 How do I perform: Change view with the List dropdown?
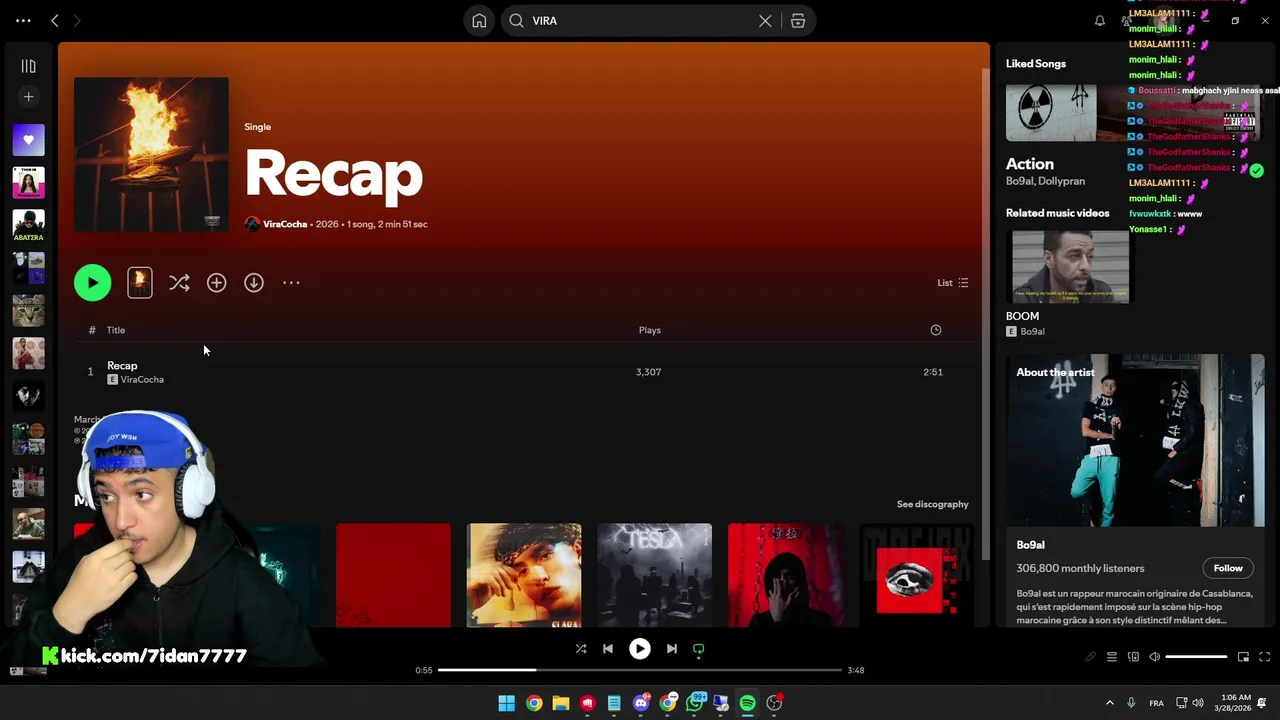[952, 283]
